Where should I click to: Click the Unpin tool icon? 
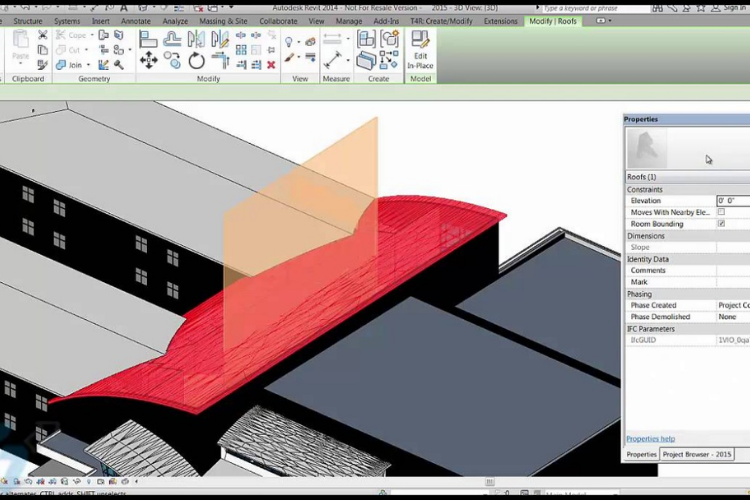[271, 35]
